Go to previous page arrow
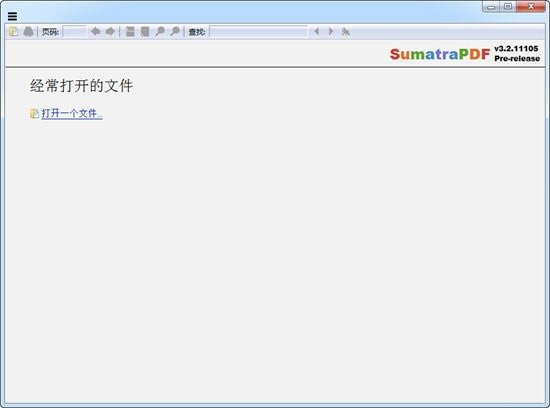The image size is (550, 408). (x=95, y=32)
